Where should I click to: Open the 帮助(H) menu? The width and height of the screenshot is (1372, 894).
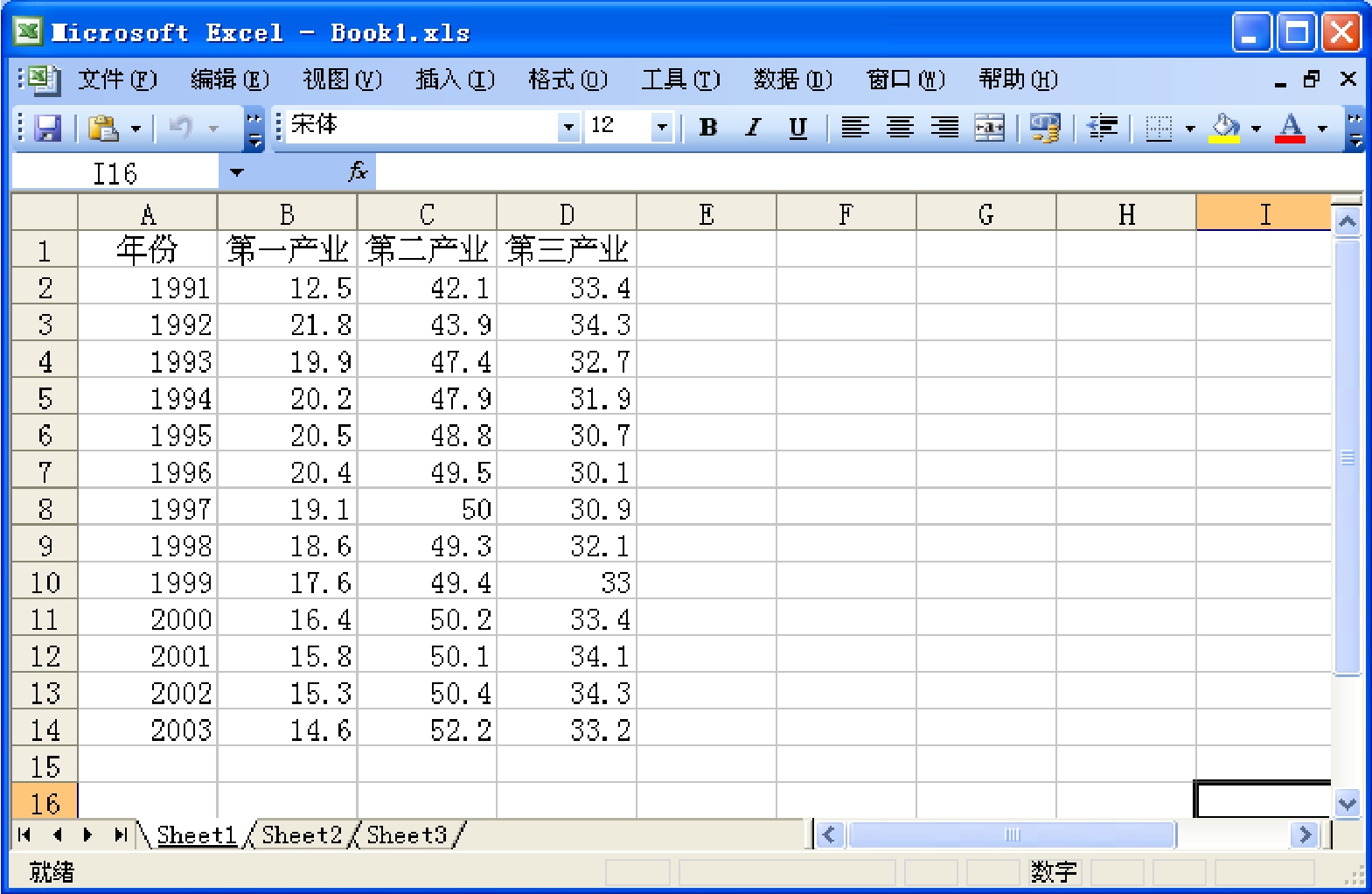click(x=1018, y=80)
